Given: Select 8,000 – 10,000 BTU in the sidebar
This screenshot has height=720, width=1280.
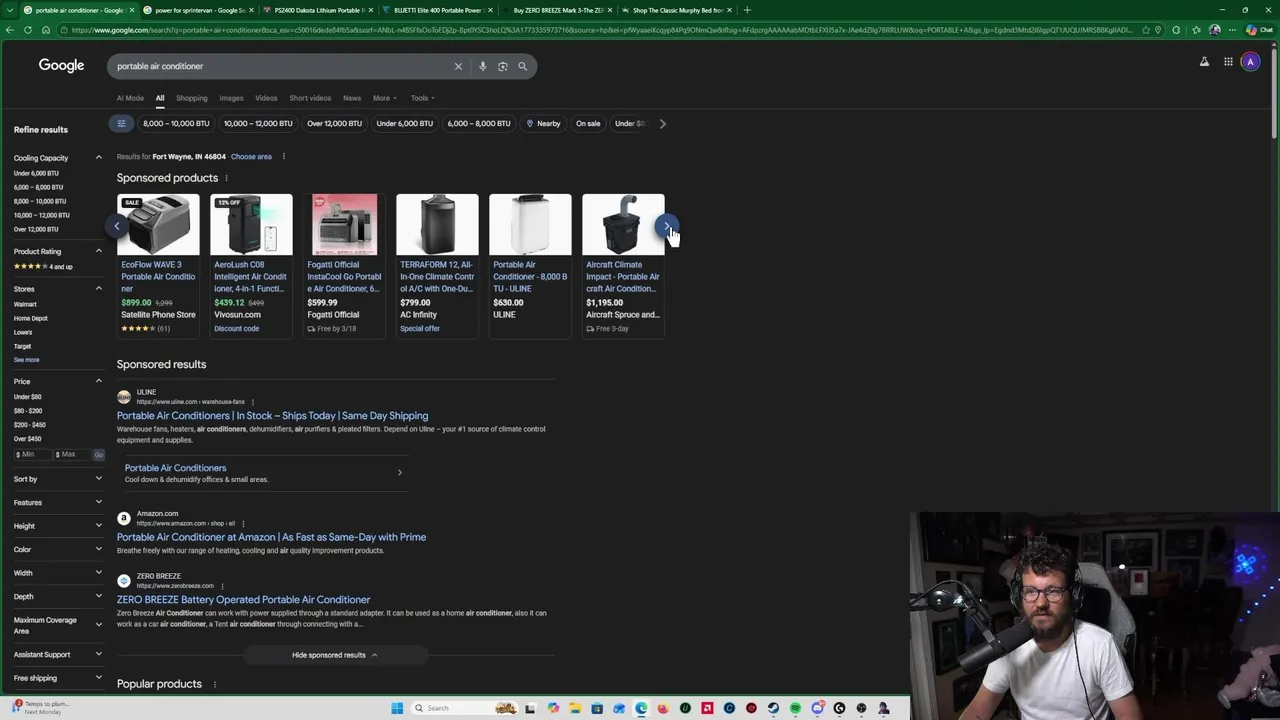Looking at the screenshot, I should point(40,201).
